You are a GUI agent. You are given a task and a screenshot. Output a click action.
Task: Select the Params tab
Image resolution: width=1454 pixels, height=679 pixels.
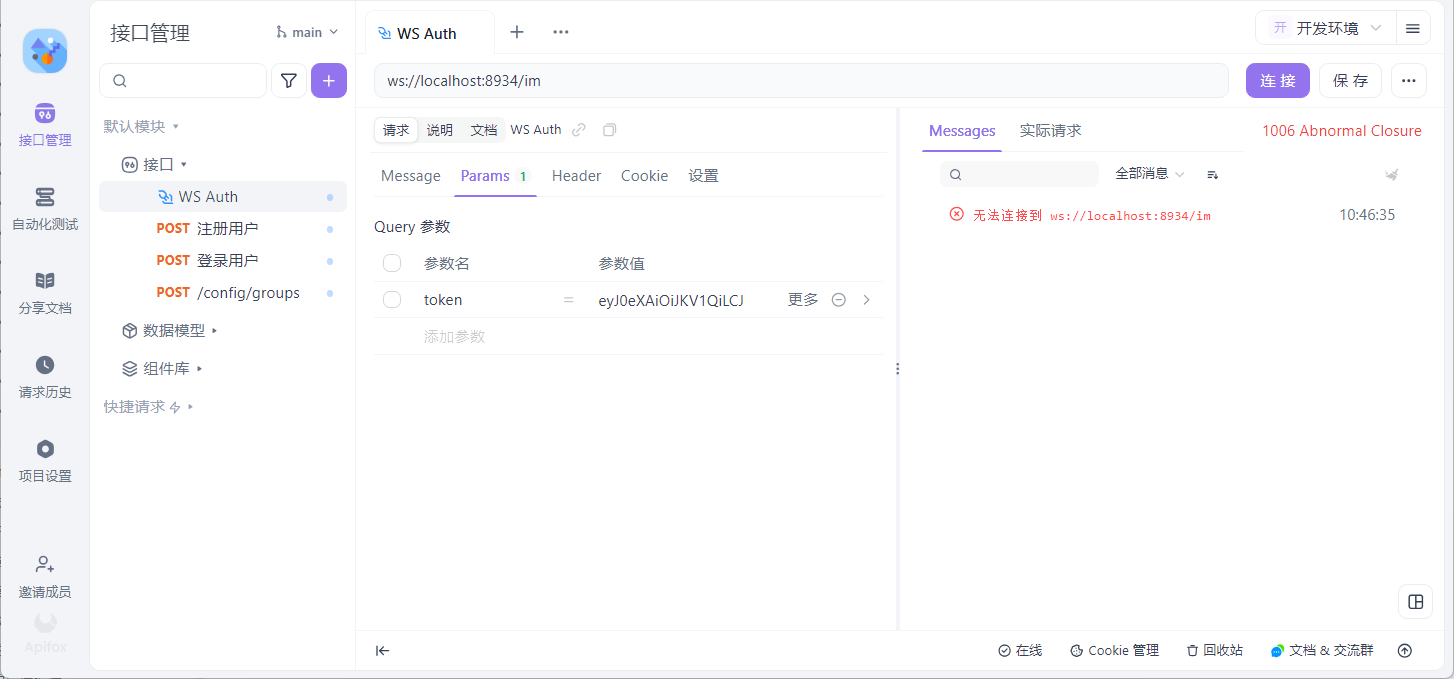click(496, 176)
